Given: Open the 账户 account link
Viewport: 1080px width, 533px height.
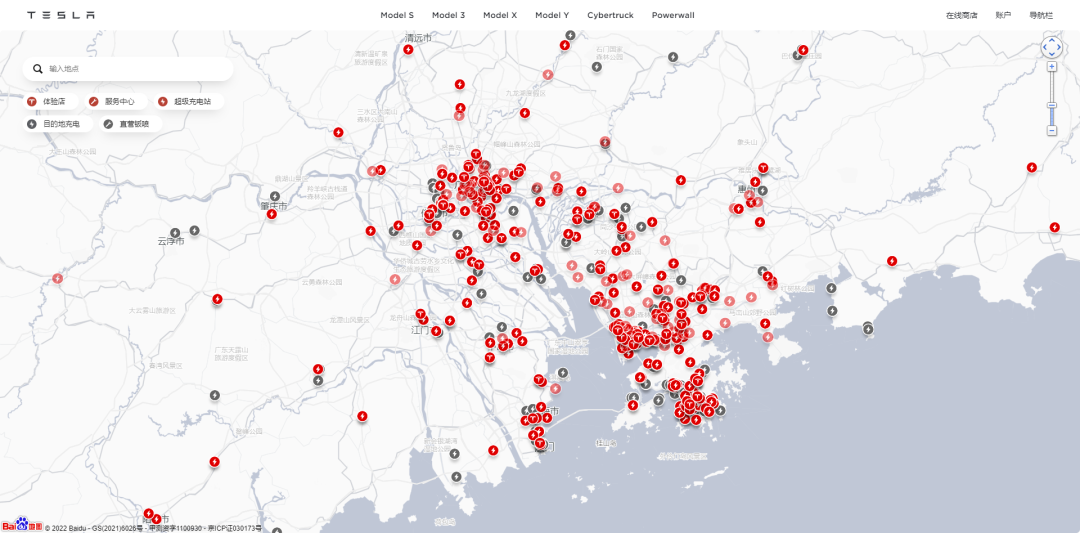Looking at the screenshot, I should pos(1004,15).
